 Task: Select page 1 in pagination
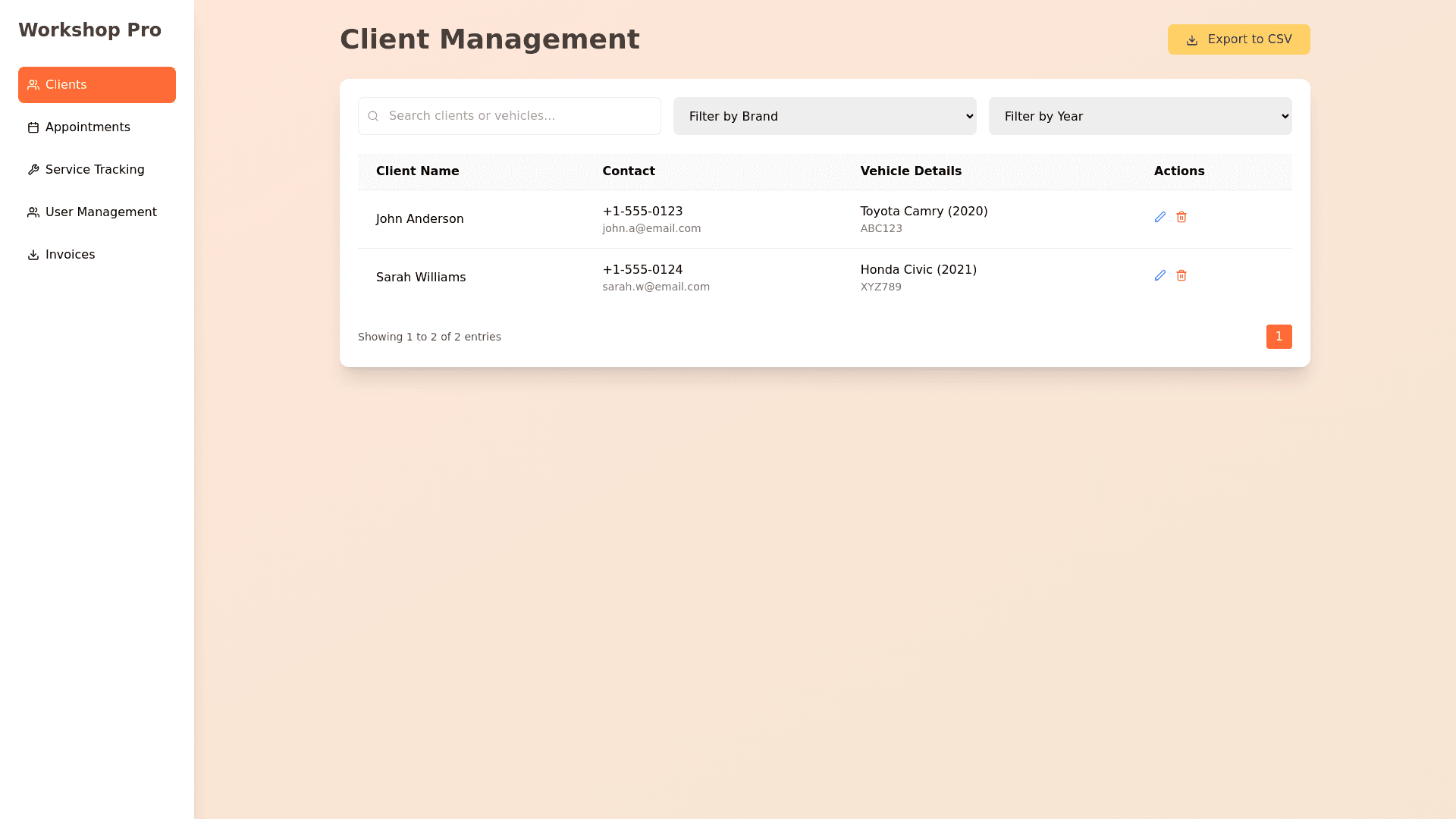(x=1279, y=337)
